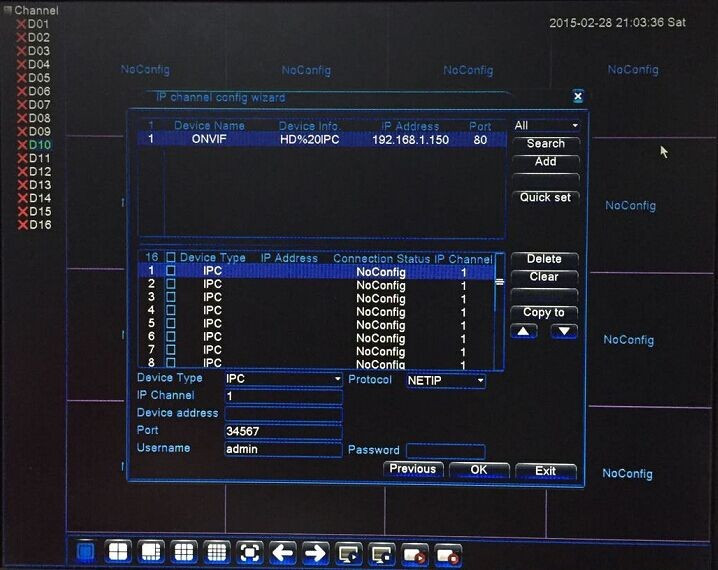
Task: Select the four-split view layout
Action: click(x=118, y=552)
